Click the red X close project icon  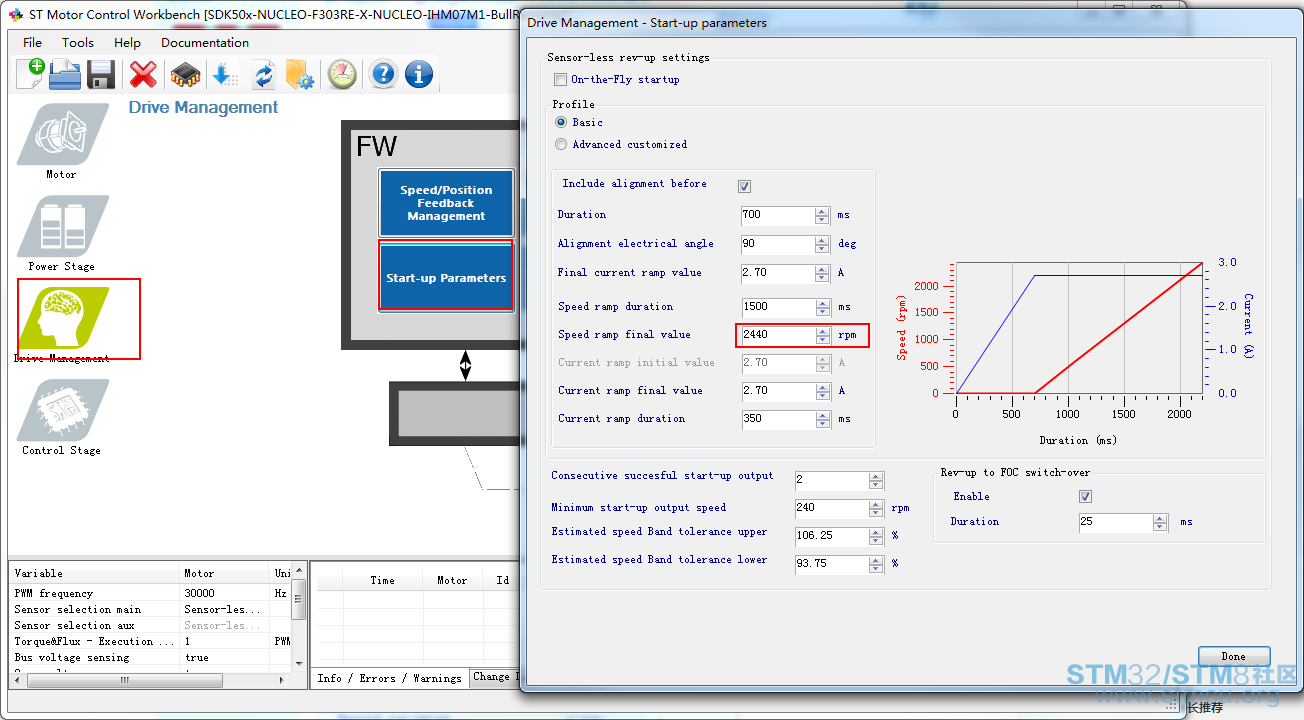(x=144, y=74)
